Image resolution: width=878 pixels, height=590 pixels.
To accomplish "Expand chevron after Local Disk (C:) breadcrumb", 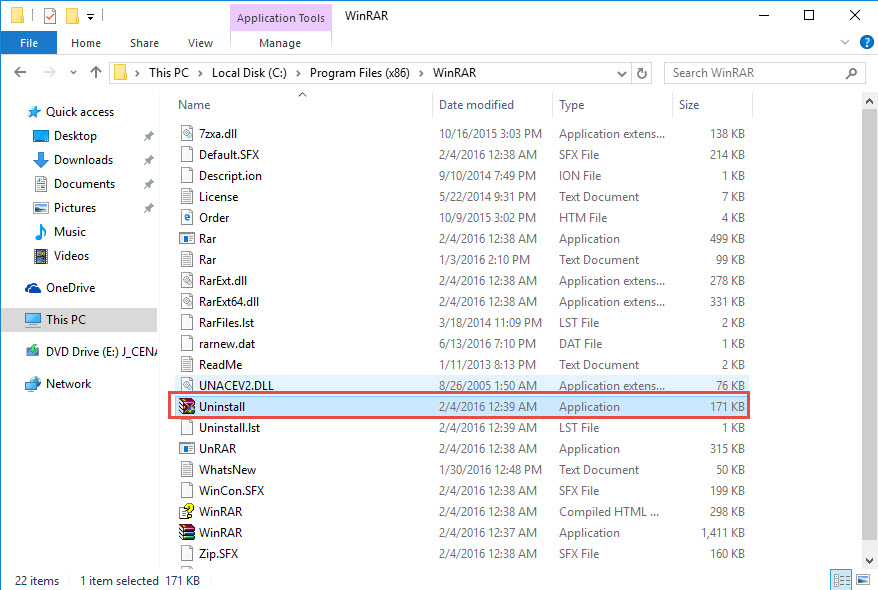I will [298, 73].
